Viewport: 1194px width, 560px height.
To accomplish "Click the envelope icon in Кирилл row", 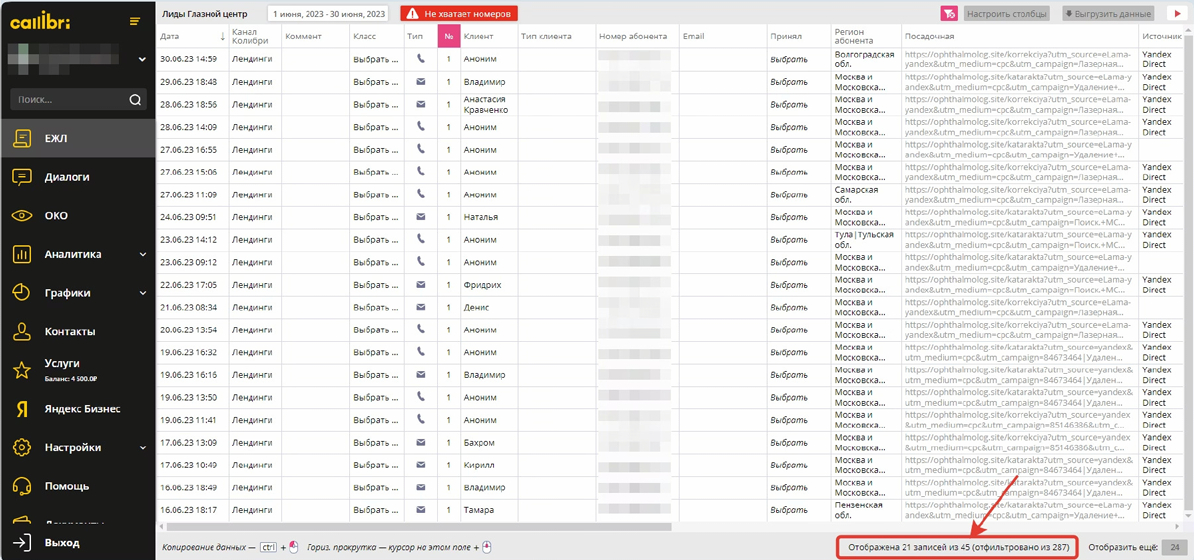I will pyautogui.click(x=420, y=465).
